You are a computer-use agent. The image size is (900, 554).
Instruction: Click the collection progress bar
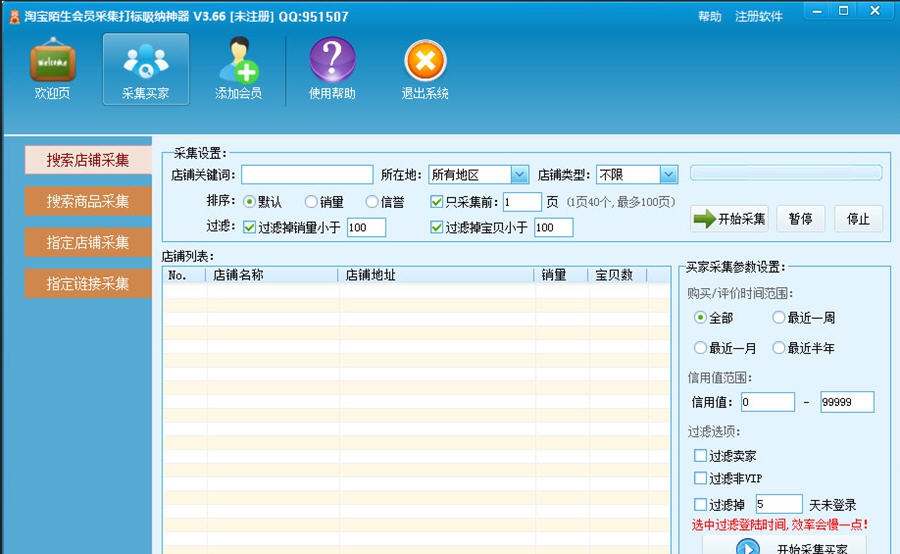(786, 173)
